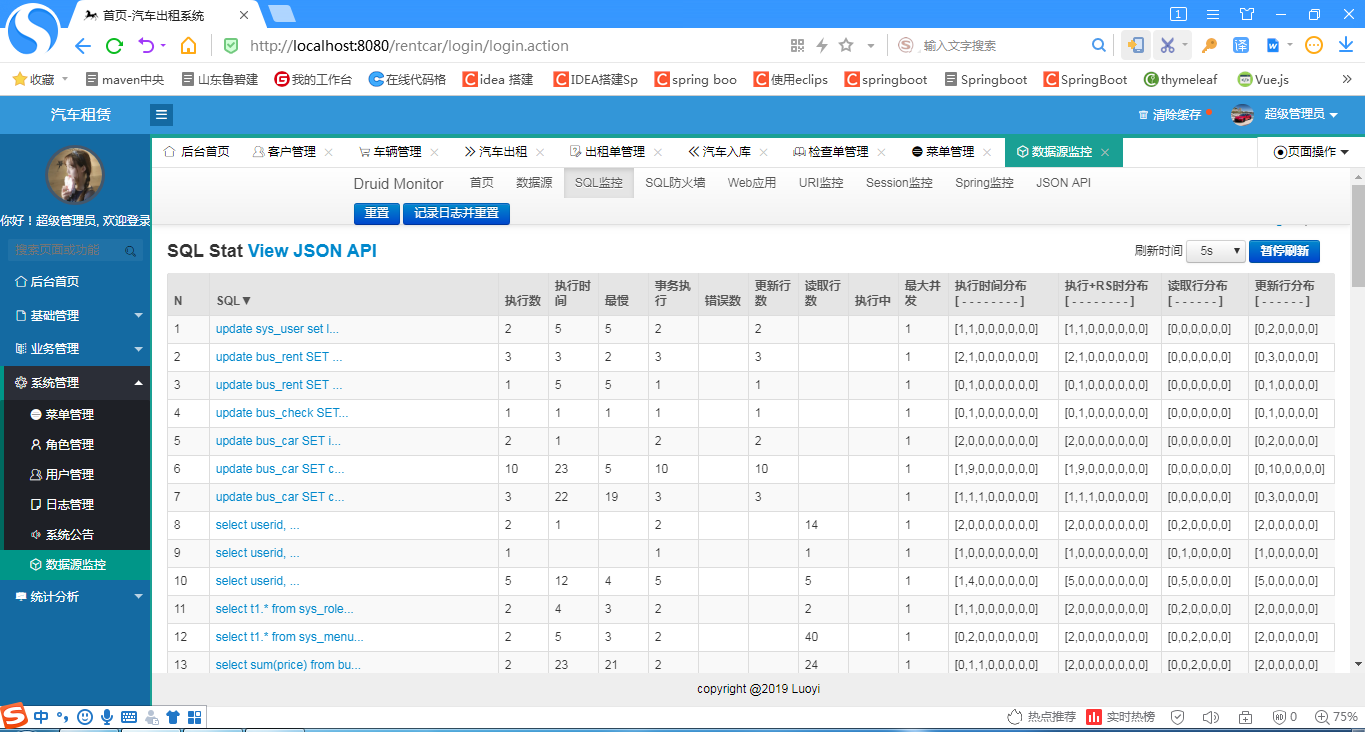Open the SQL防火墙 Druid menu
1365x732 pixels.
tap(675, 183)
